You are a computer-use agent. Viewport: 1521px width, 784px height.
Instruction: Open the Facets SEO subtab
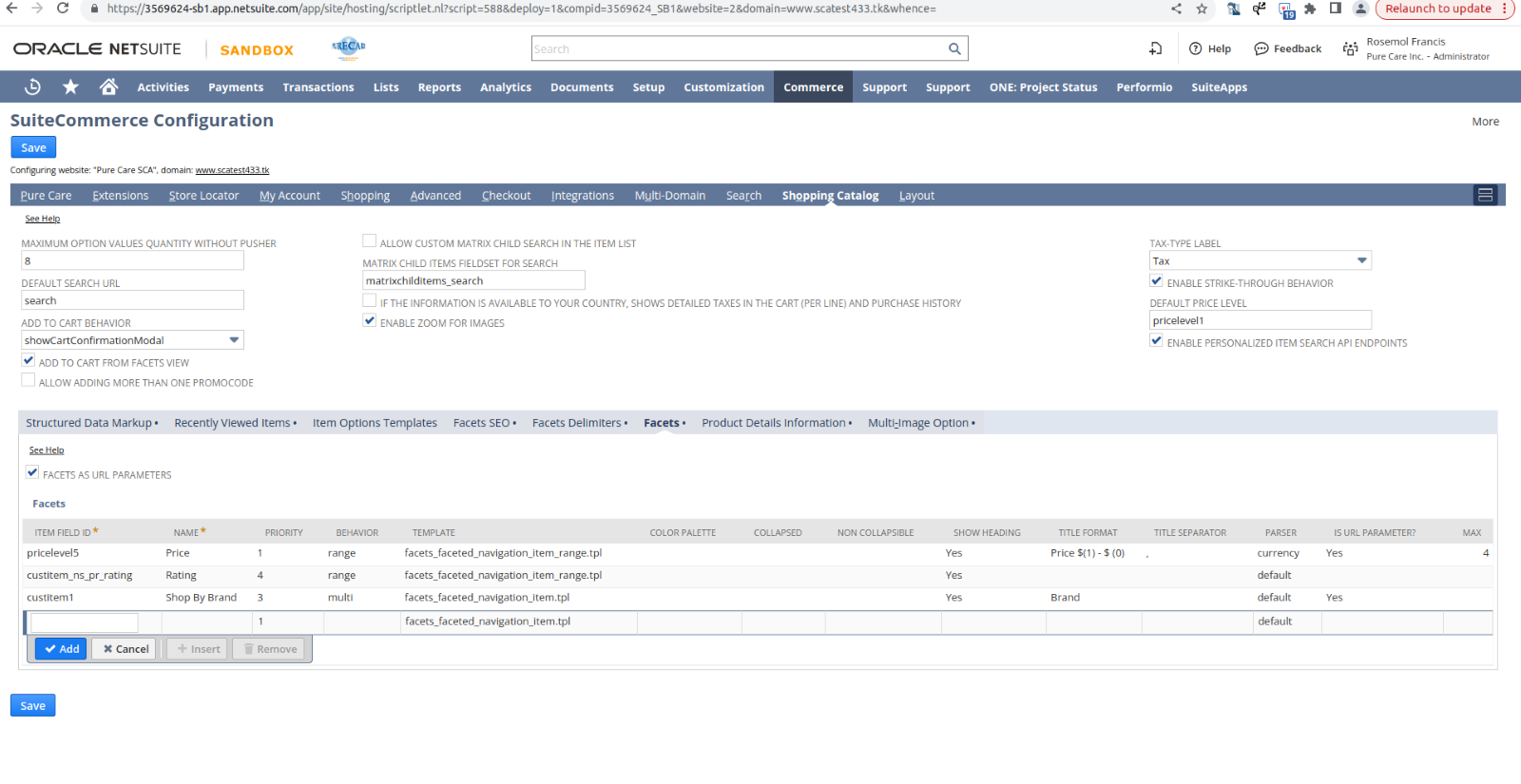484,423
